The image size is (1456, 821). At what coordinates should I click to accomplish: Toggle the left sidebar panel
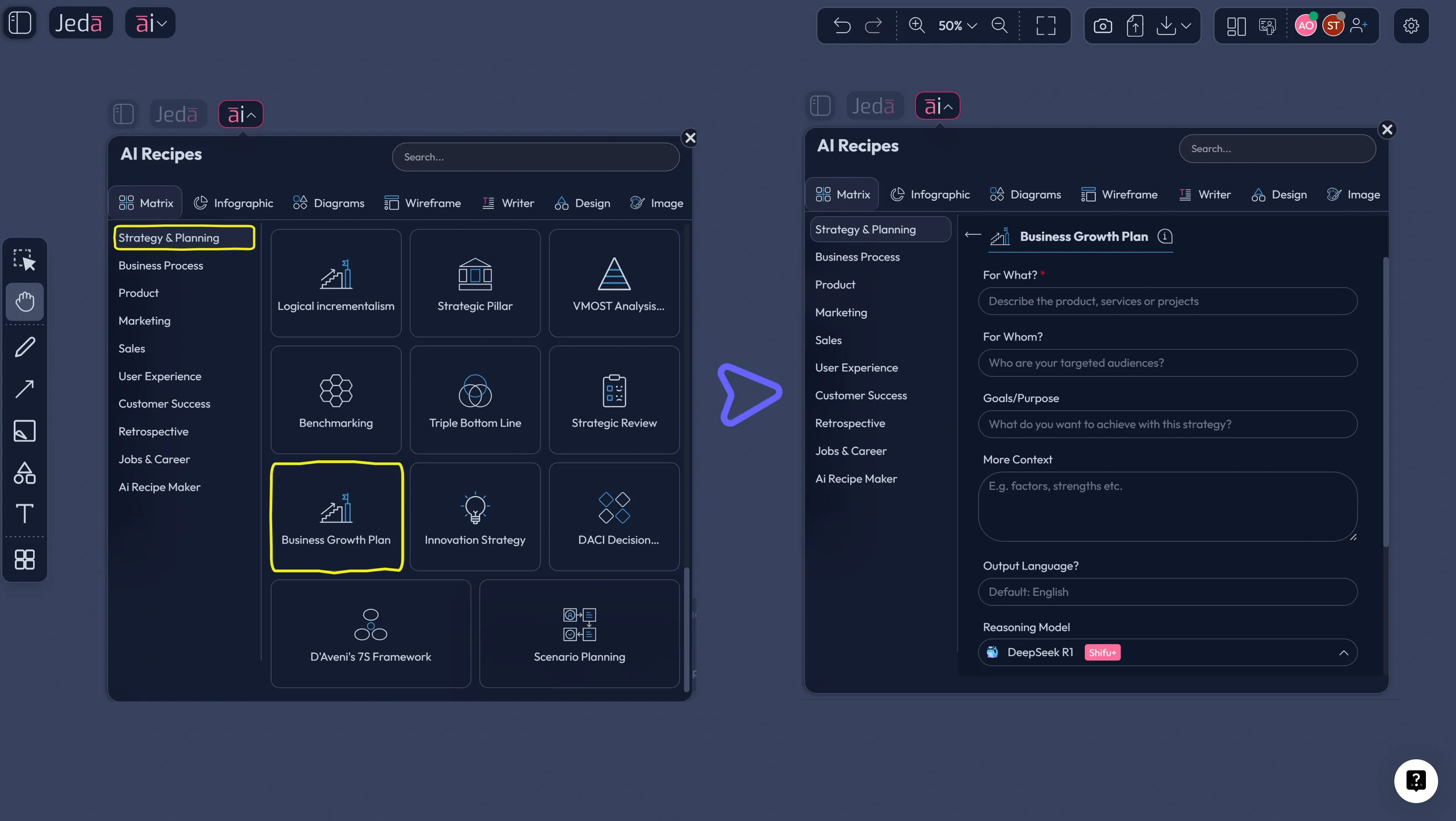20,22
